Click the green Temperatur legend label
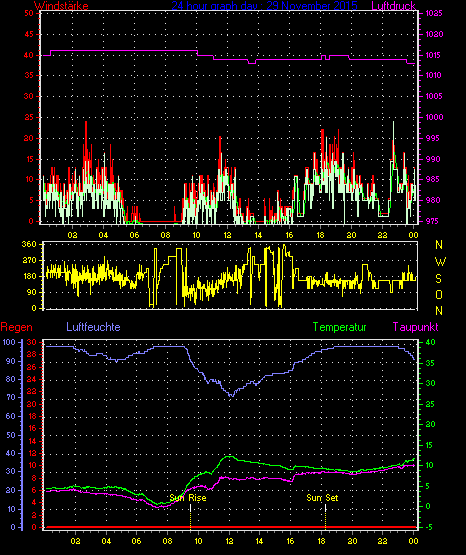 [339, 327]
